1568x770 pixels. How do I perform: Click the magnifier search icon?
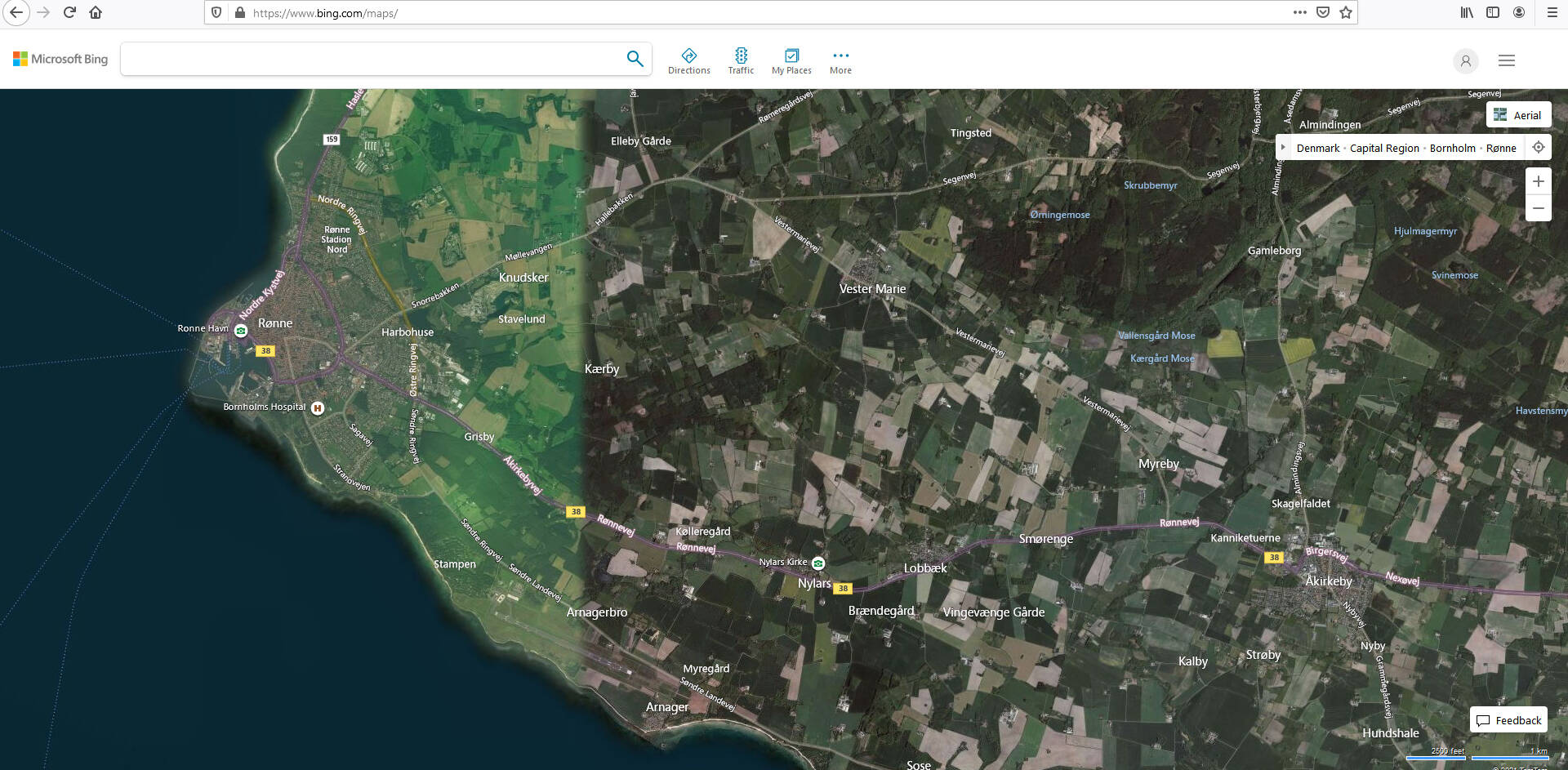pos(635,59)
